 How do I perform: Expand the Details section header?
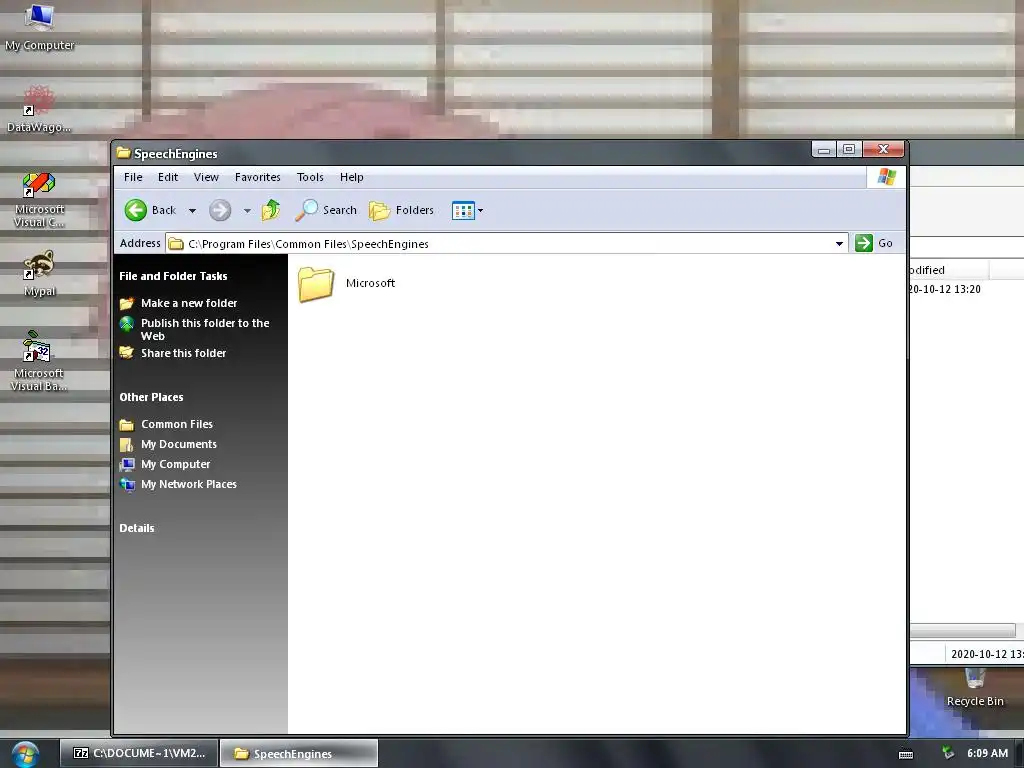pyautogui.click(x=136, y=528)
